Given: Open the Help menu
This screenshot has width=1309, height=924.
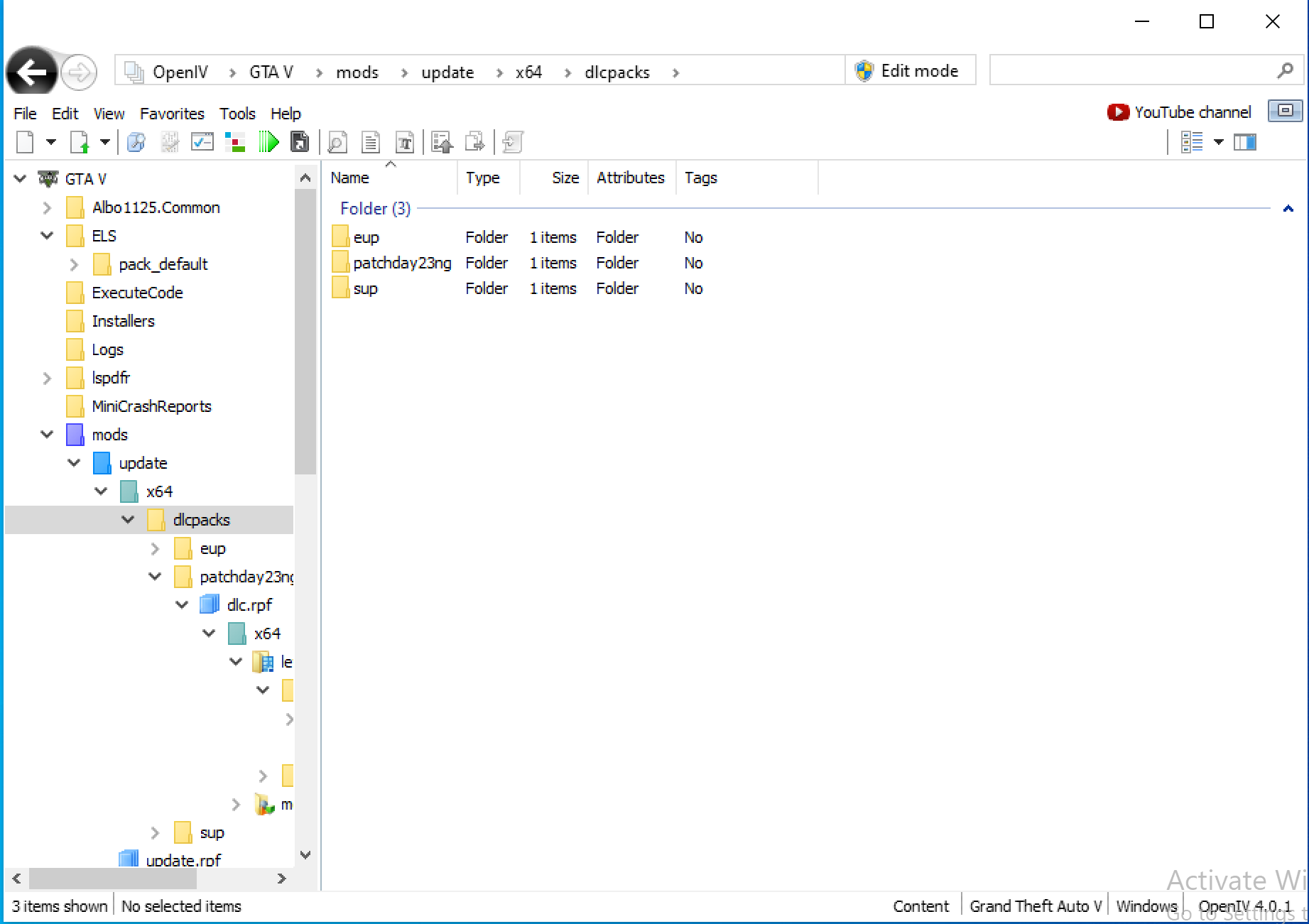Looking at the screenshot, I should 286,114.
